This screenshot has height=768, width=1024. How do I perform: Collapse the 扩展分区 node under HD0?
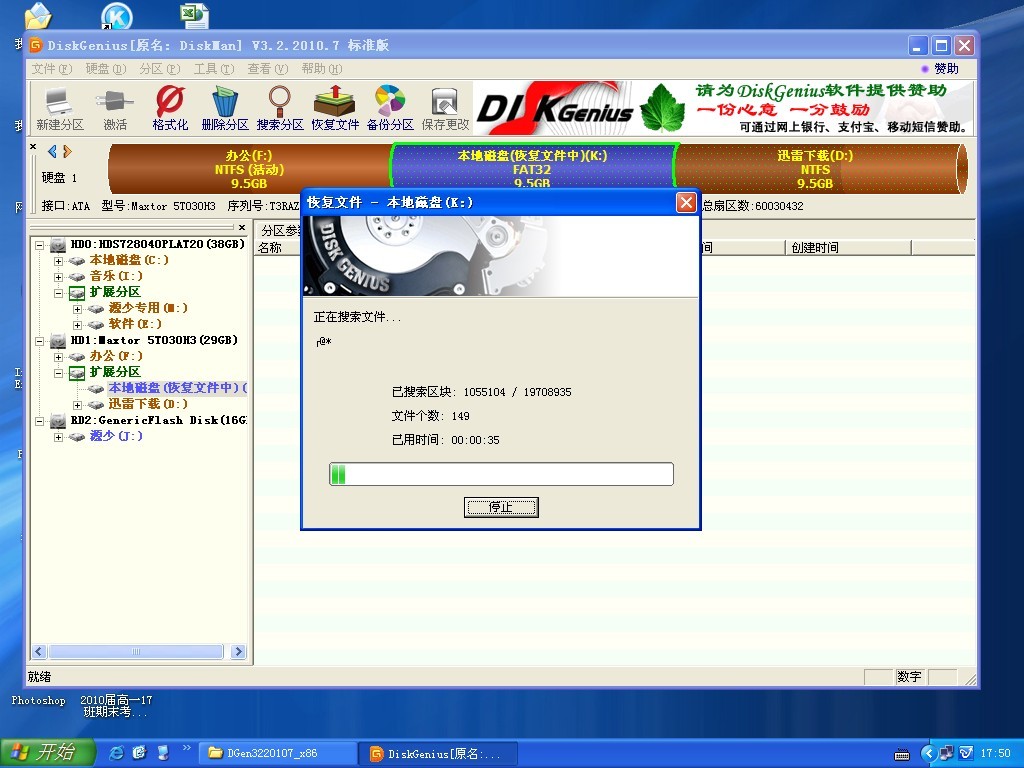coord(58,293)
